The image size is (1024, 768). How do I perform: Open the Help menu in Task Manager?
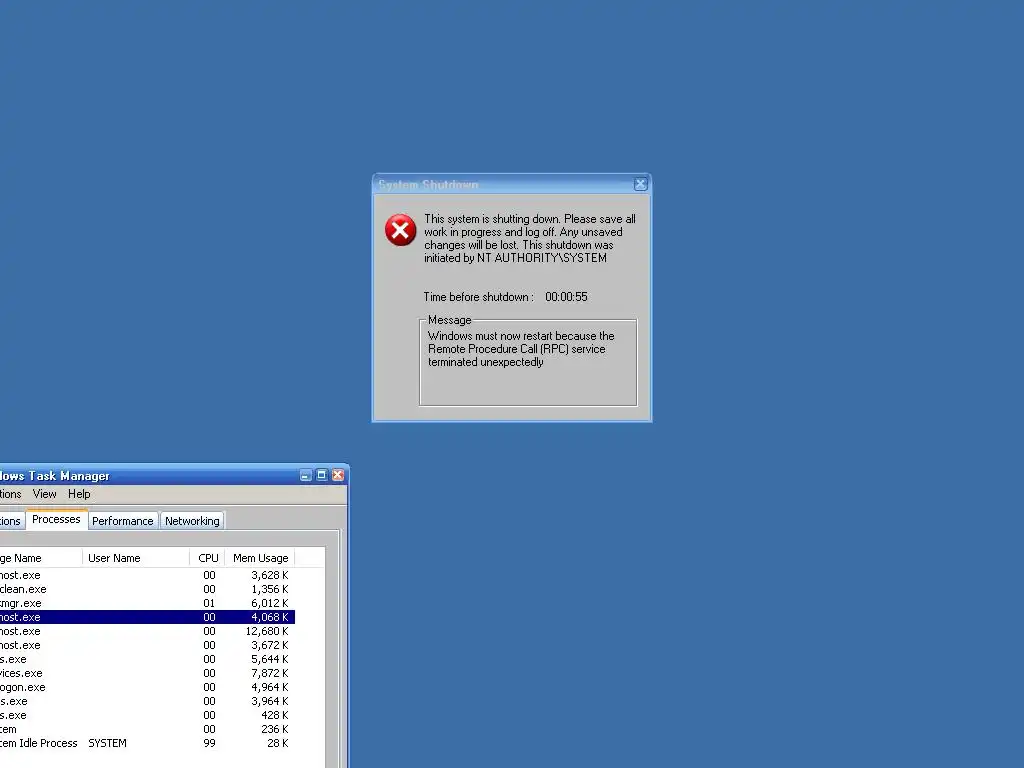pos(79,494)
